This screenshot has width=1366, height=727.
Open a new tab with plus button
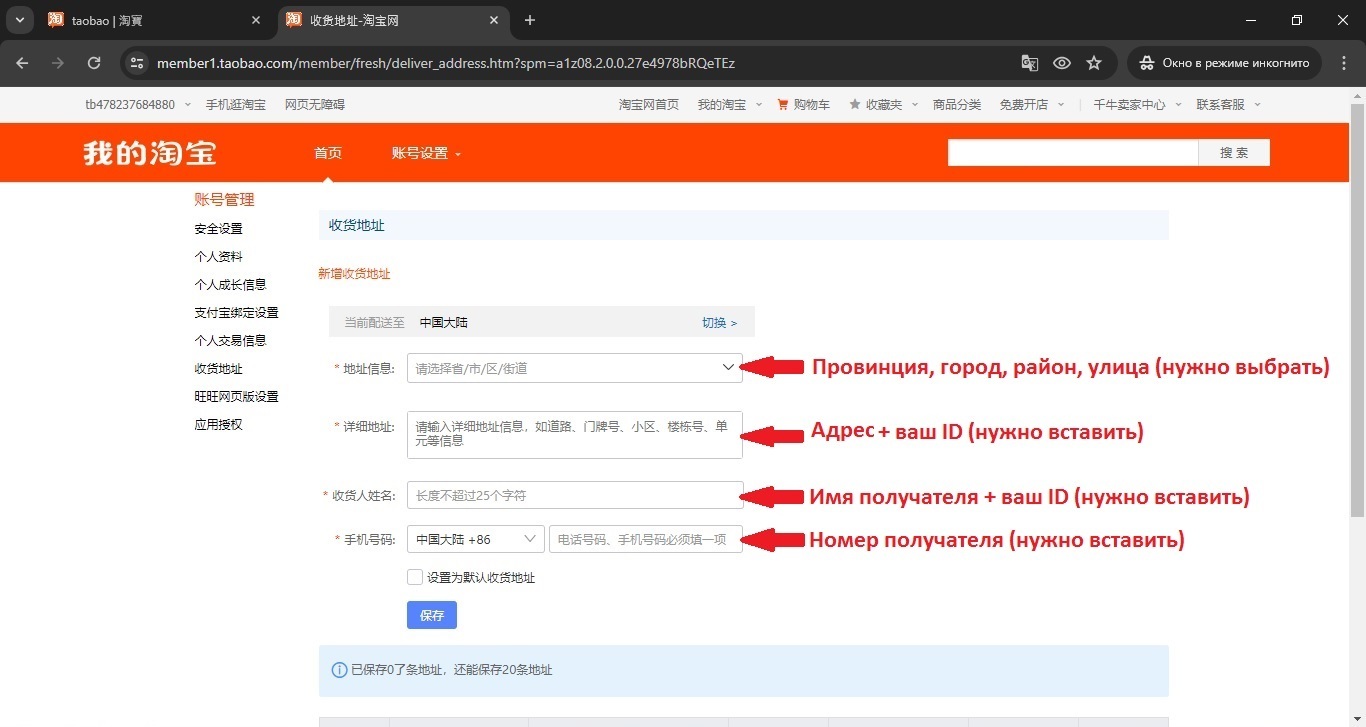(530, 20)
